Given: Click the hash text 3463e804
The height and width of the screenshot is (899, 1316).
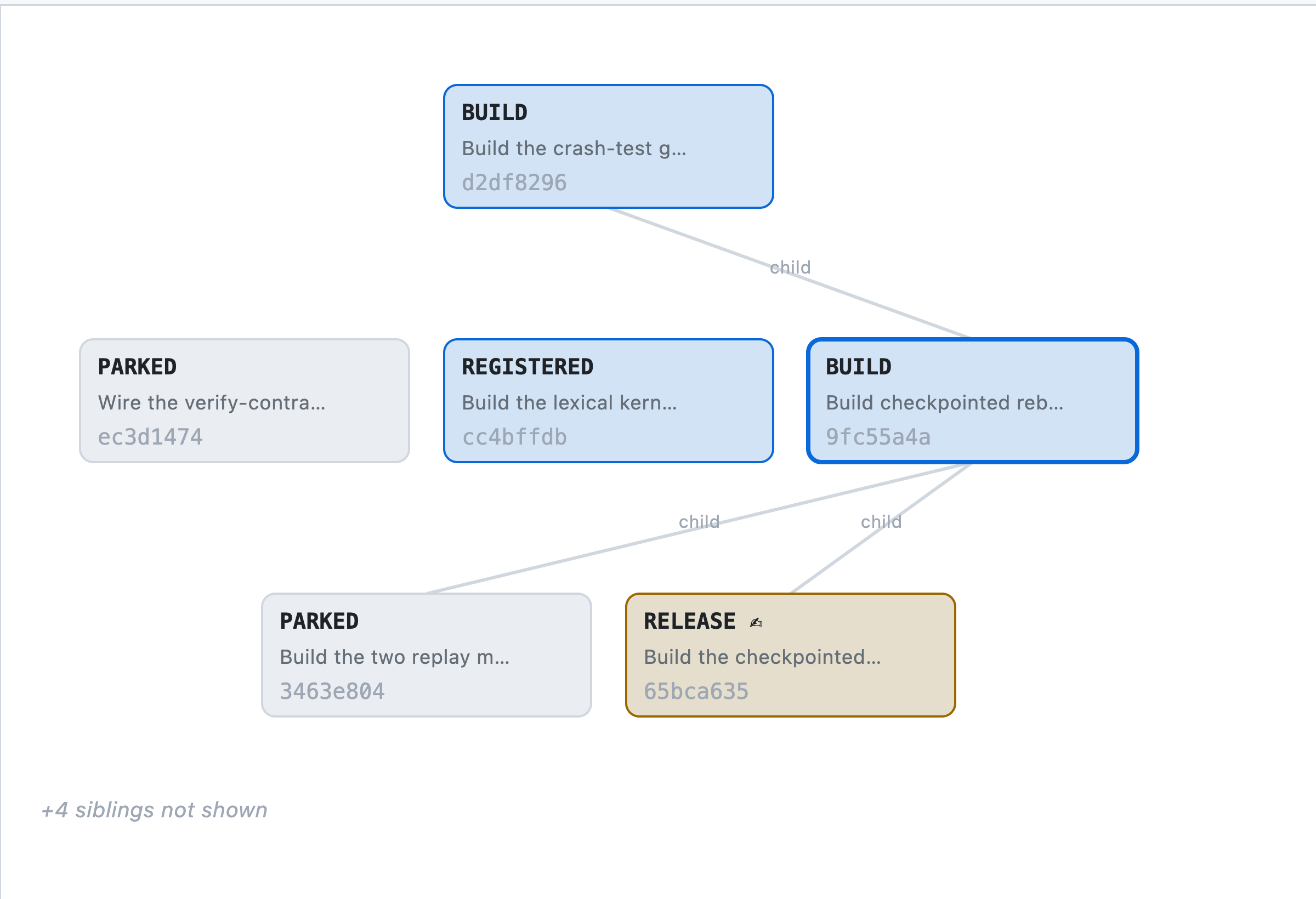Looking at the screenshot, I should (x=332, y=691).
